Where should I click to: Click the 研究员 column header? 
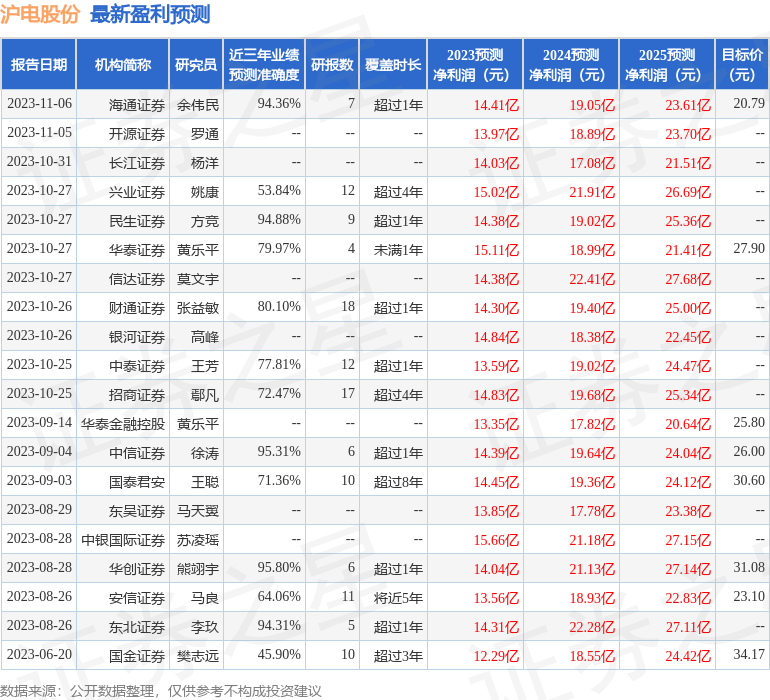pyautogui.click(x=196, y=64)
